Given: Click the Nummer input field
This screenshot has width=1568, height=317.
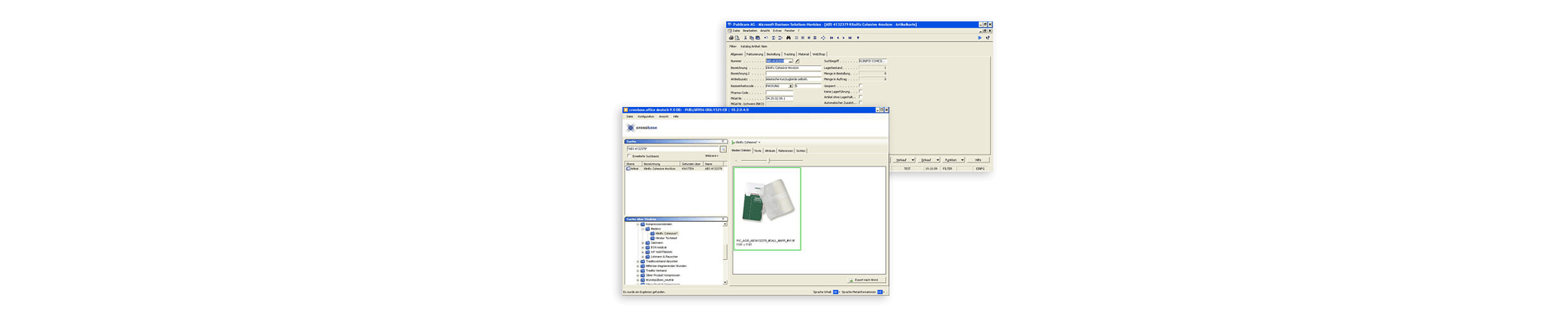Looking at the screenshot, I should (779, 61).
